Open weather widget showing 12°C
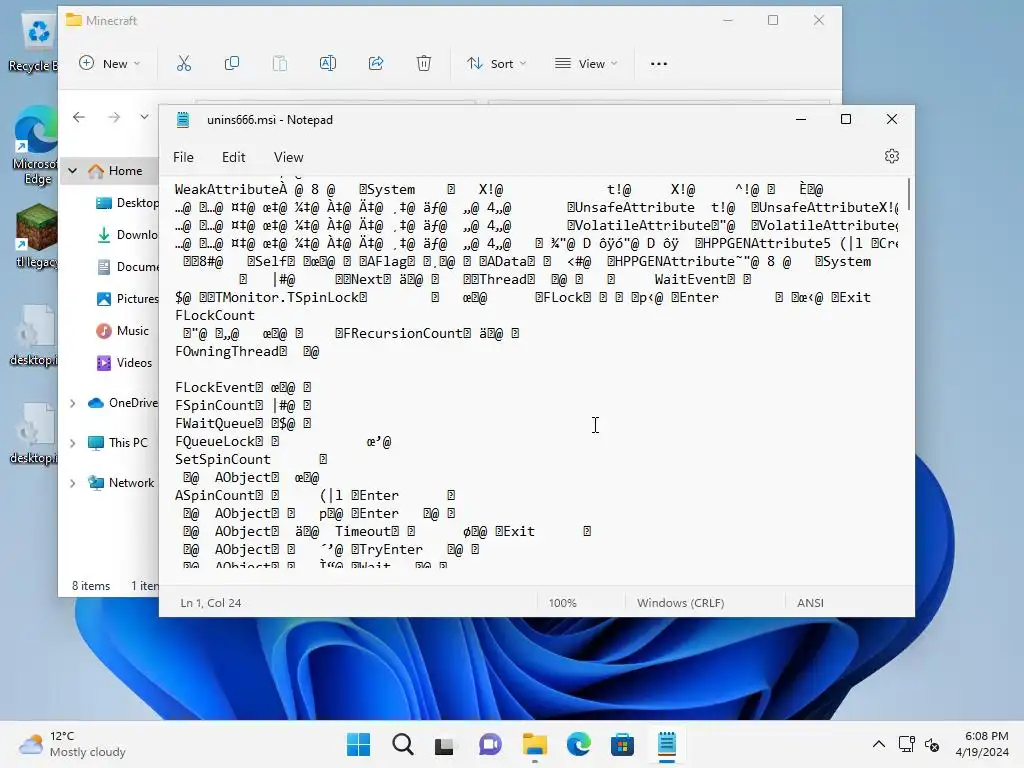Viewport: 1024px width, 768px height. point(72,744)
